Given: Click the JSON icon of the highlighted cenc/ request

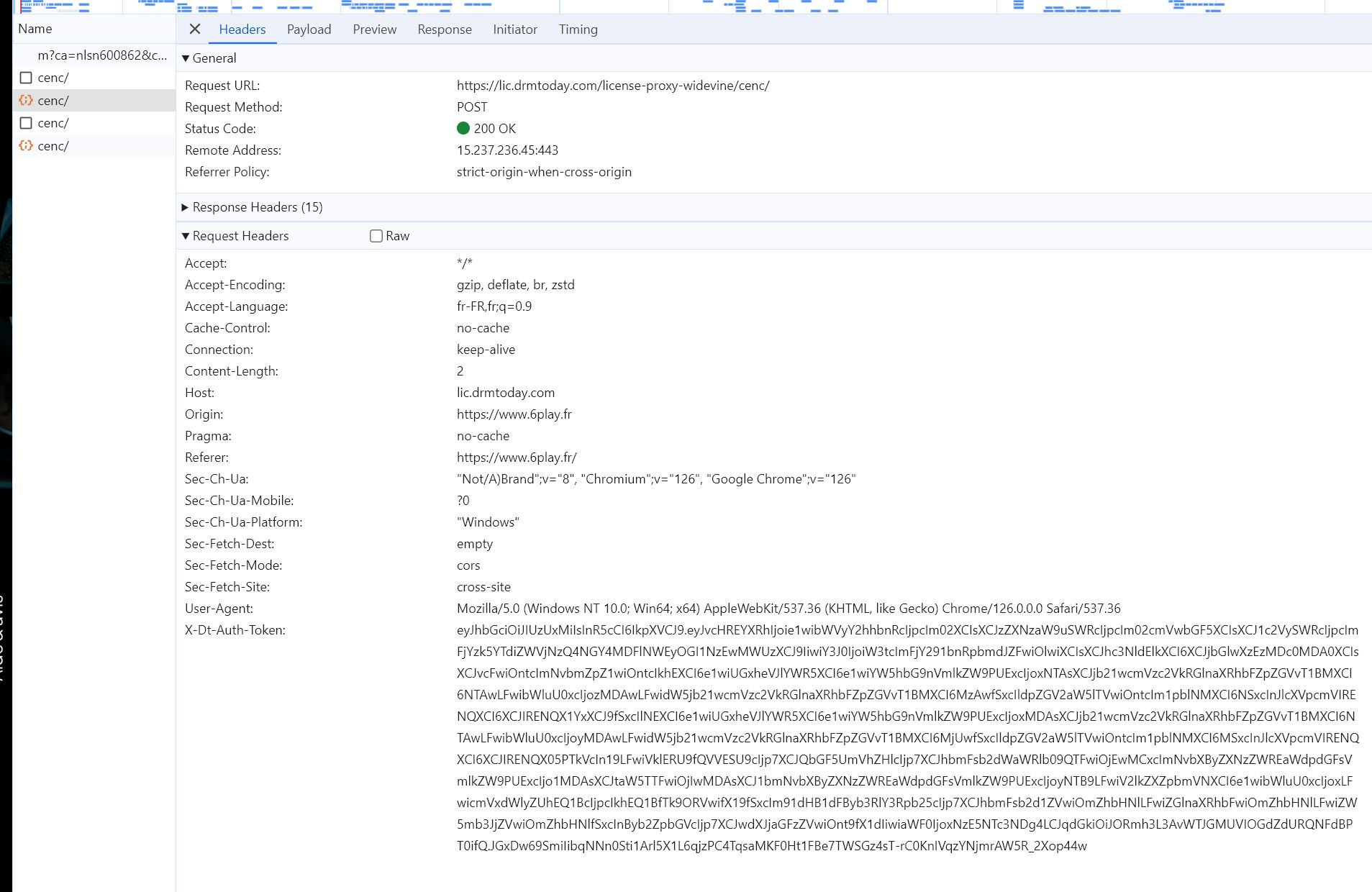Looking at the screenshot, I should point(27,101).
